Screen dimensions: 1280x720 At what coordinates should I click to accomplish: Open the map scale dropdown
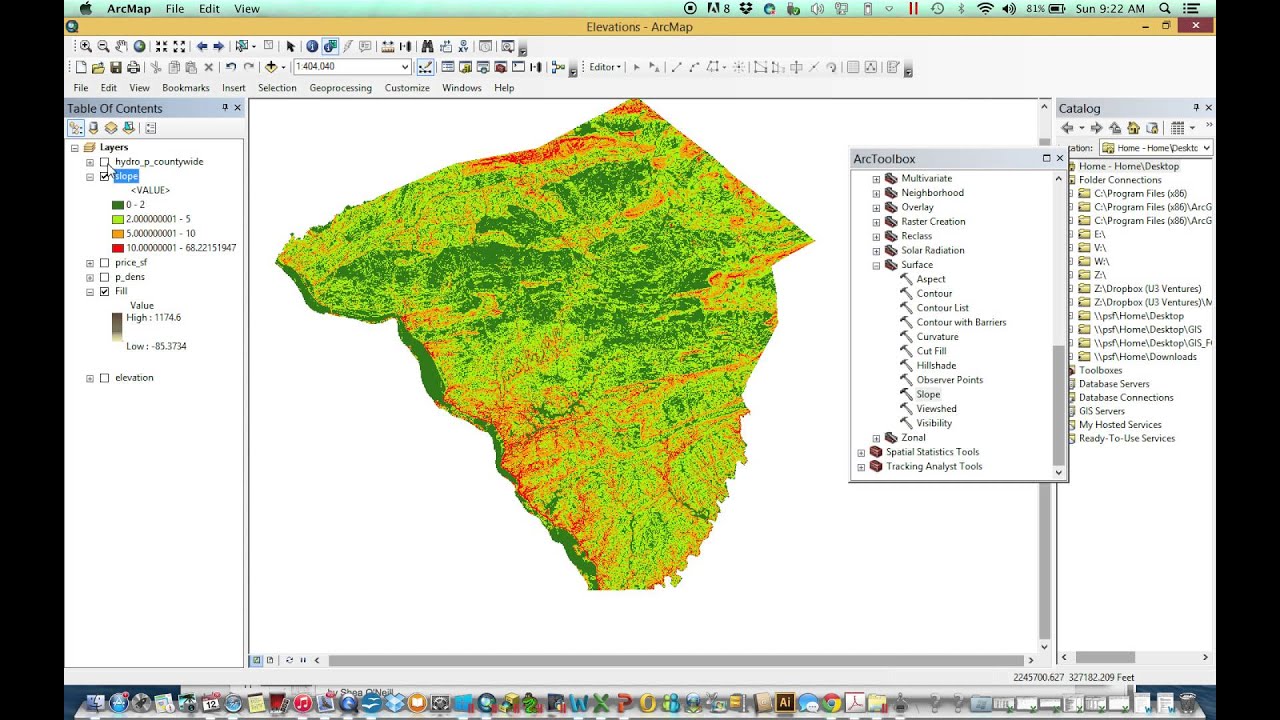click(x=405, y=67)
